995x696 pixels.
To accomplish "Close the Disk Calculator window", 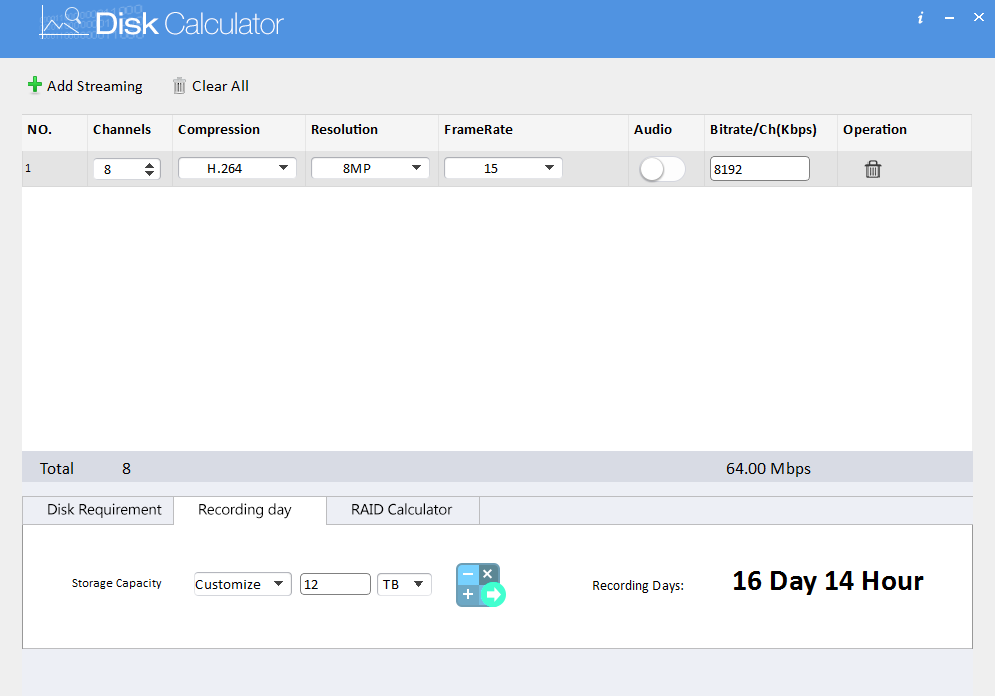I will pyautogui.click(x=979, y=17).
